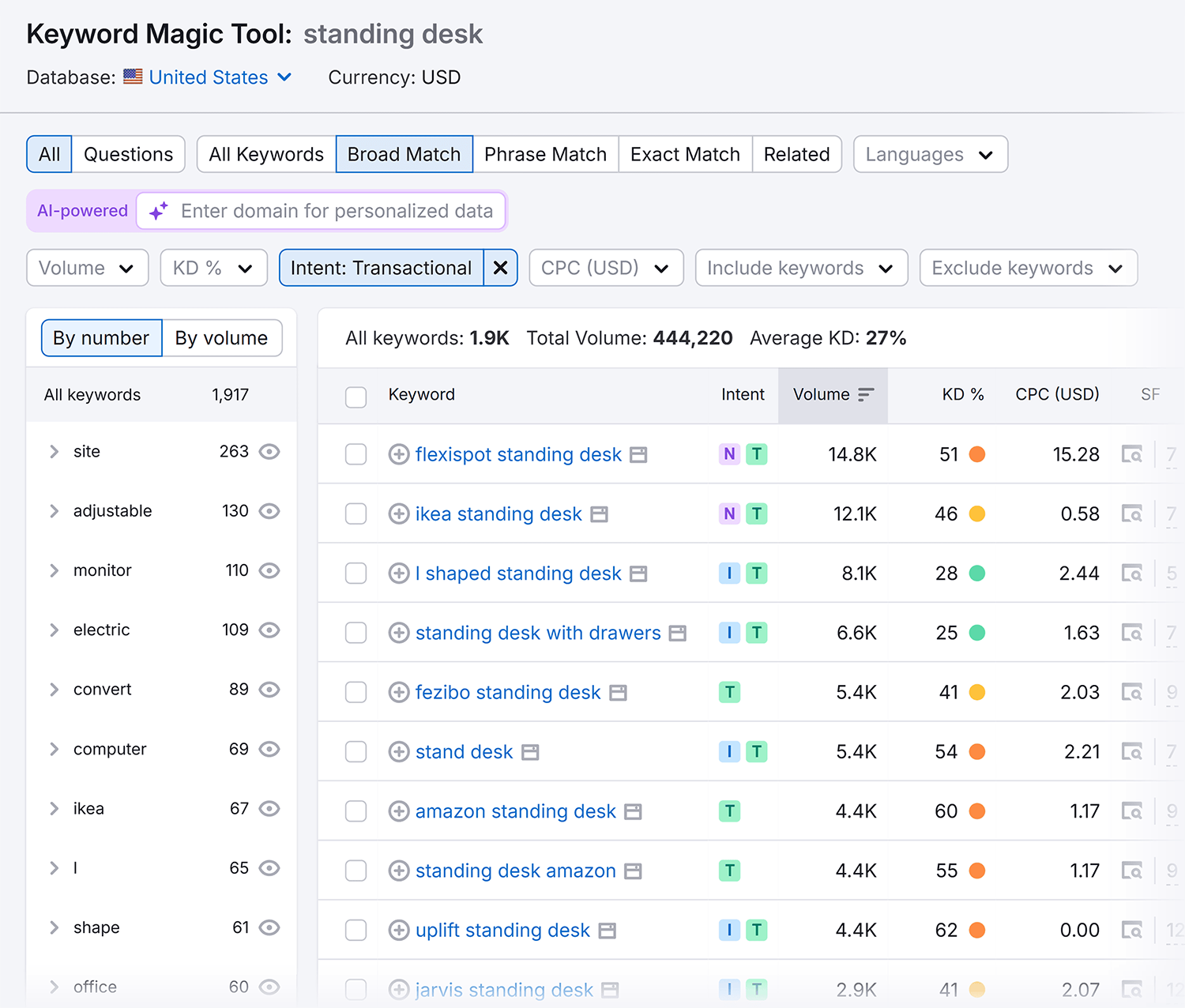Check the flexispot standing desk row checkbox
This screenshot has height=1008, width=1185.
point(356,454)
